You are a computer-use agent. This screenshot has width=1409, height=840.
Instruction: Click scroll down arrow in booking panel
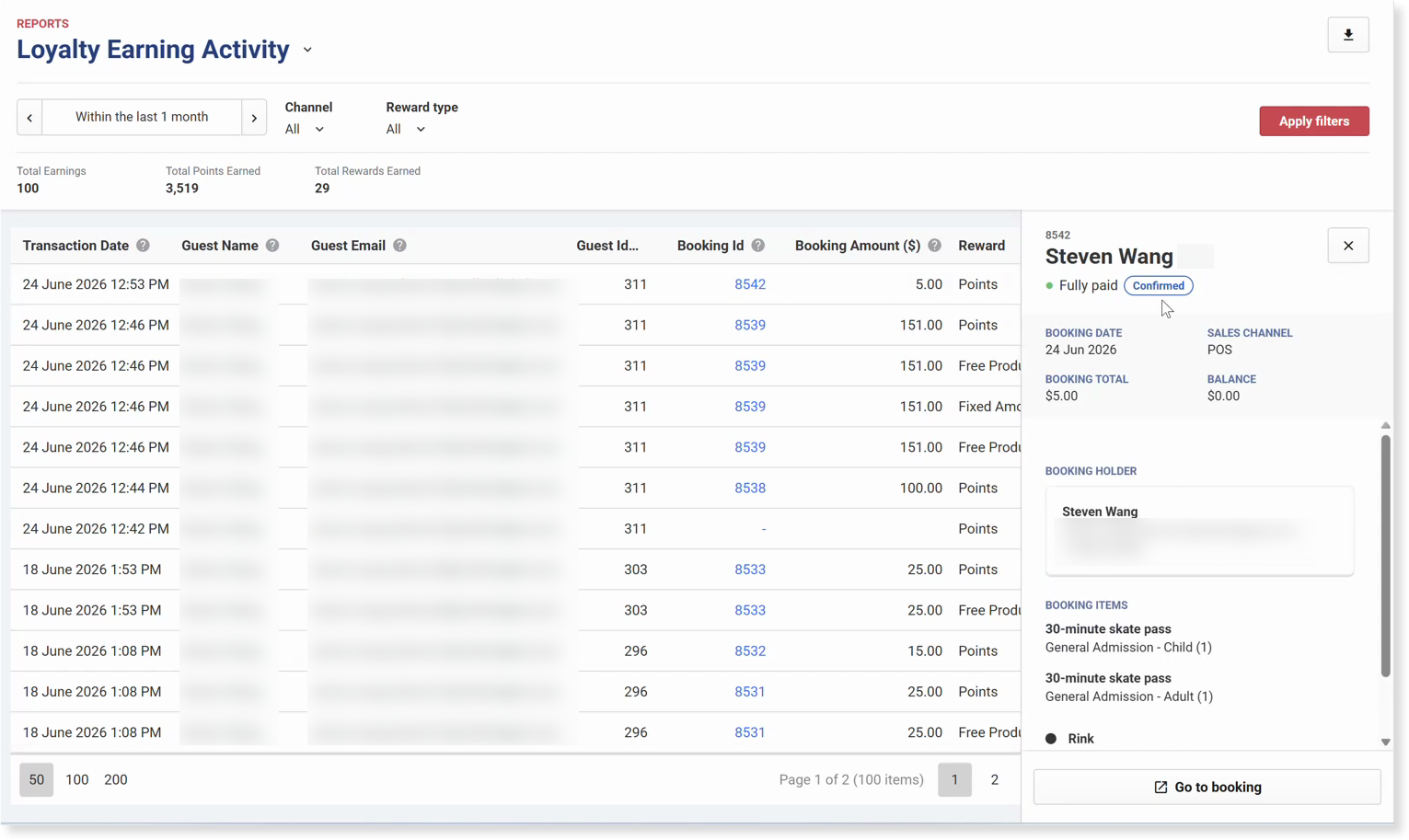pos(1385,742)
